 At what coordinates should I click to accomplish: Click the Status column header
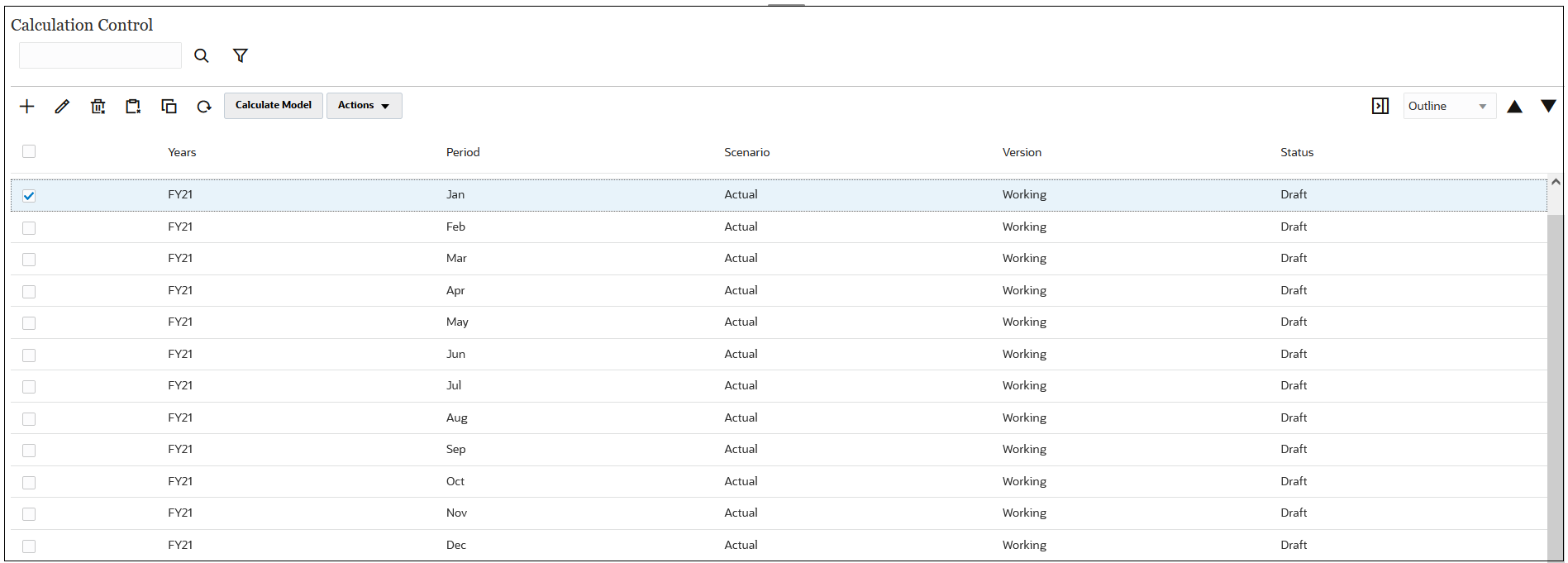tap(1297, 152)
